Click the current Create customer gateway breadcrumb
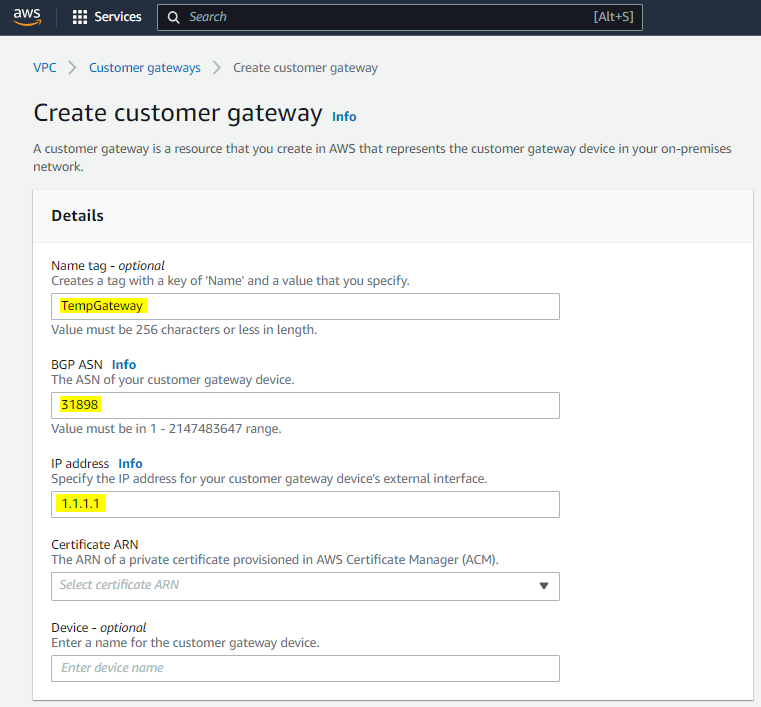Viewport: 761px width, 707px height. point(305,68)
